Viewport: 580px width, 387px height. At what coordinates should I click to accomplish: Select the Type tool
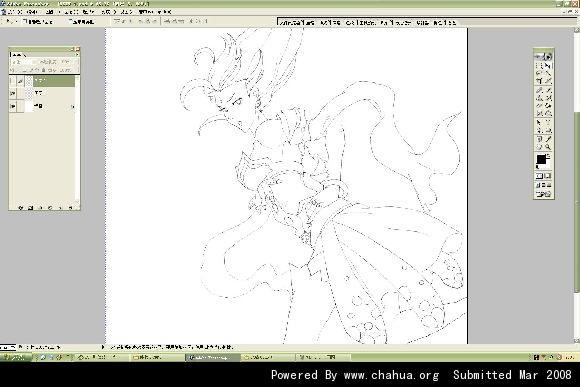pyautogui.click(x=548, y=122)
